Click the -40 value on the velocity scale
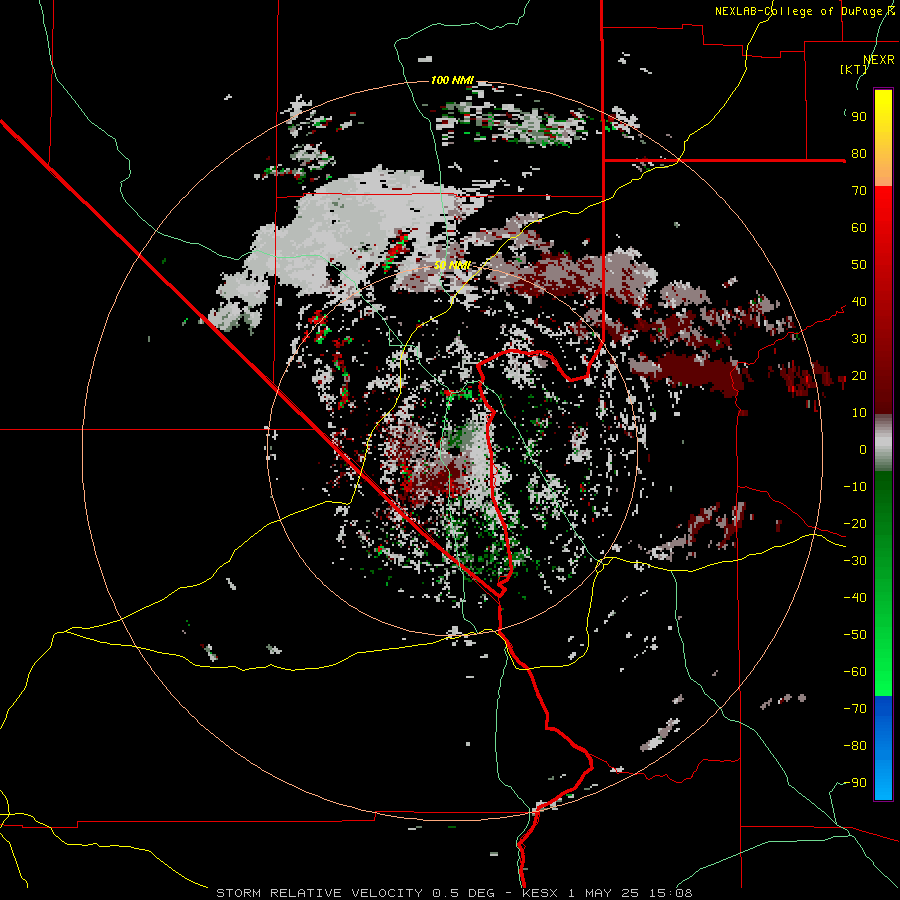This screenshot has width=900, height=900. 855,598
